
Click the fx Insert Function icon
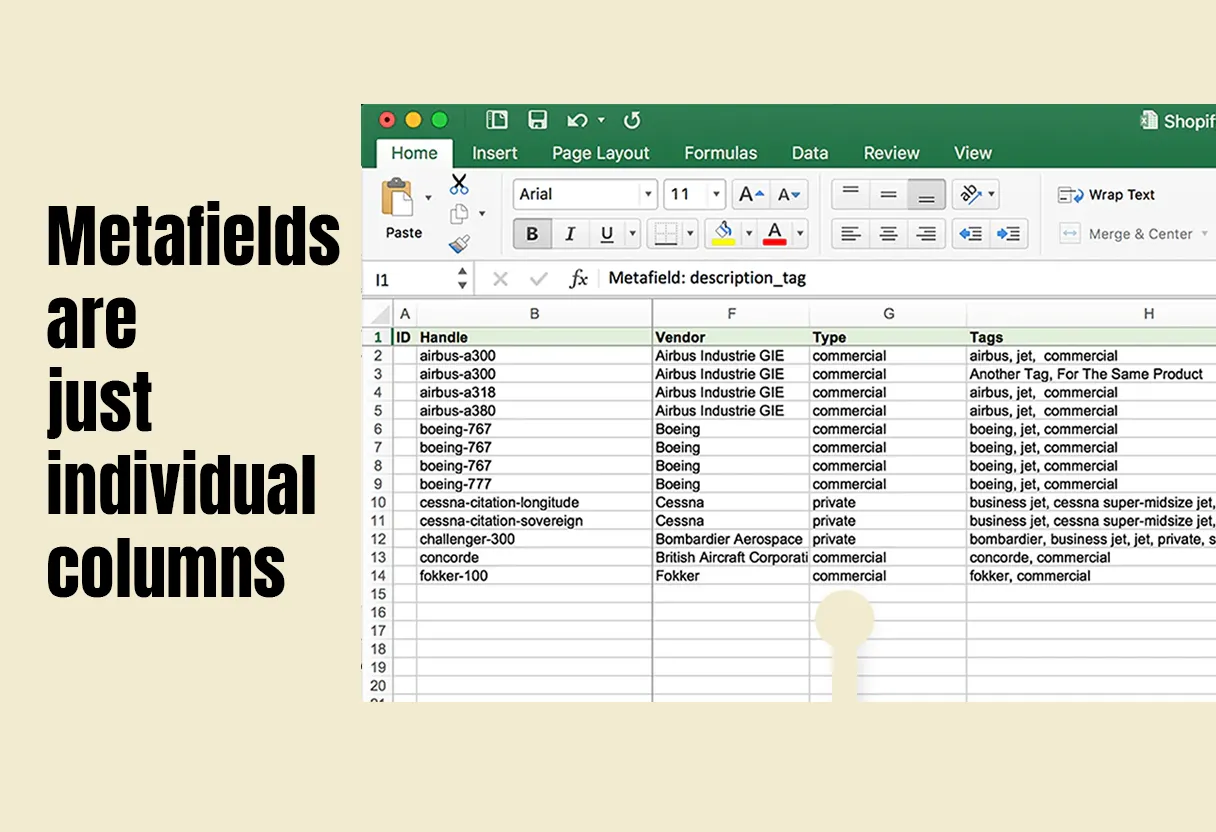click(x=578, y=279)
